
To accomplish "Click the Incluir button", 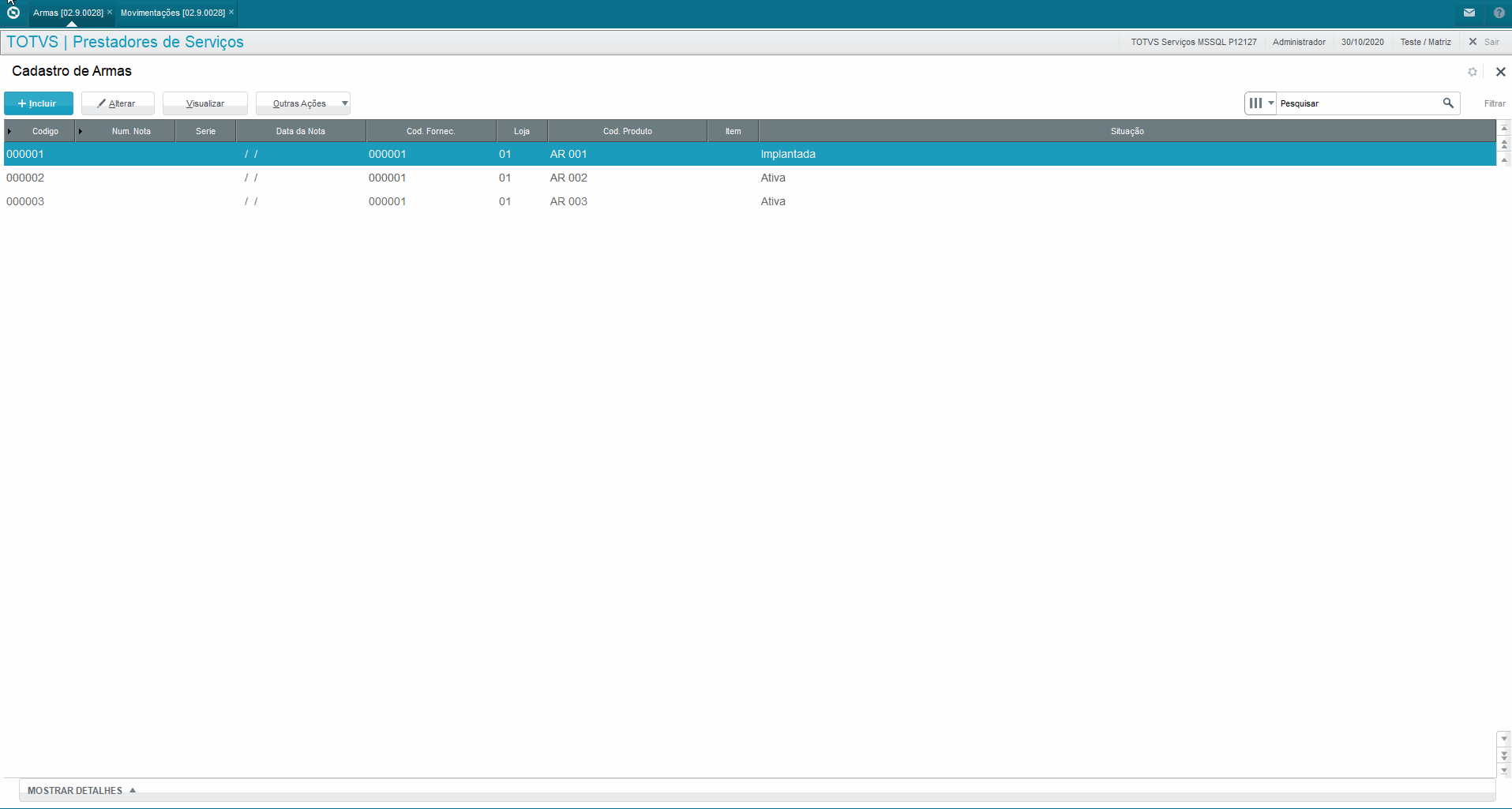I will [39, 103].
